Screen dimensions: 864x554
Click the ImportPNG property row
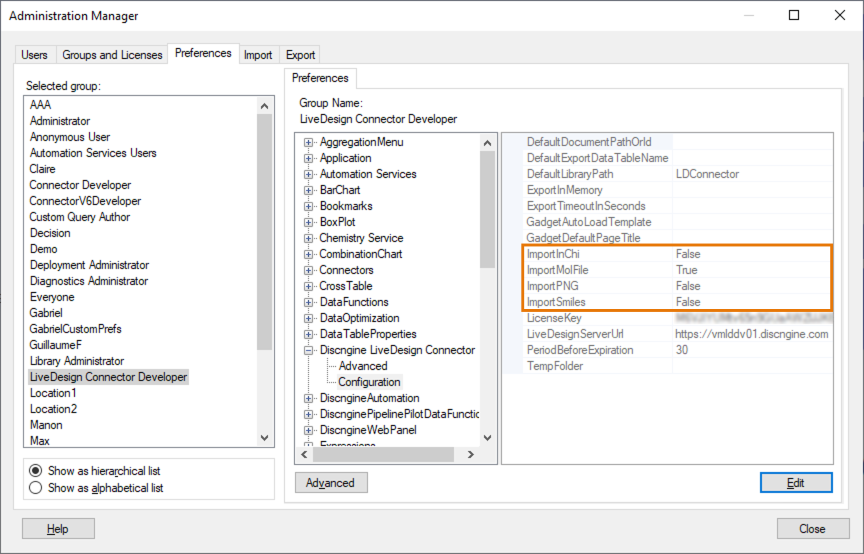click(678, 286)
